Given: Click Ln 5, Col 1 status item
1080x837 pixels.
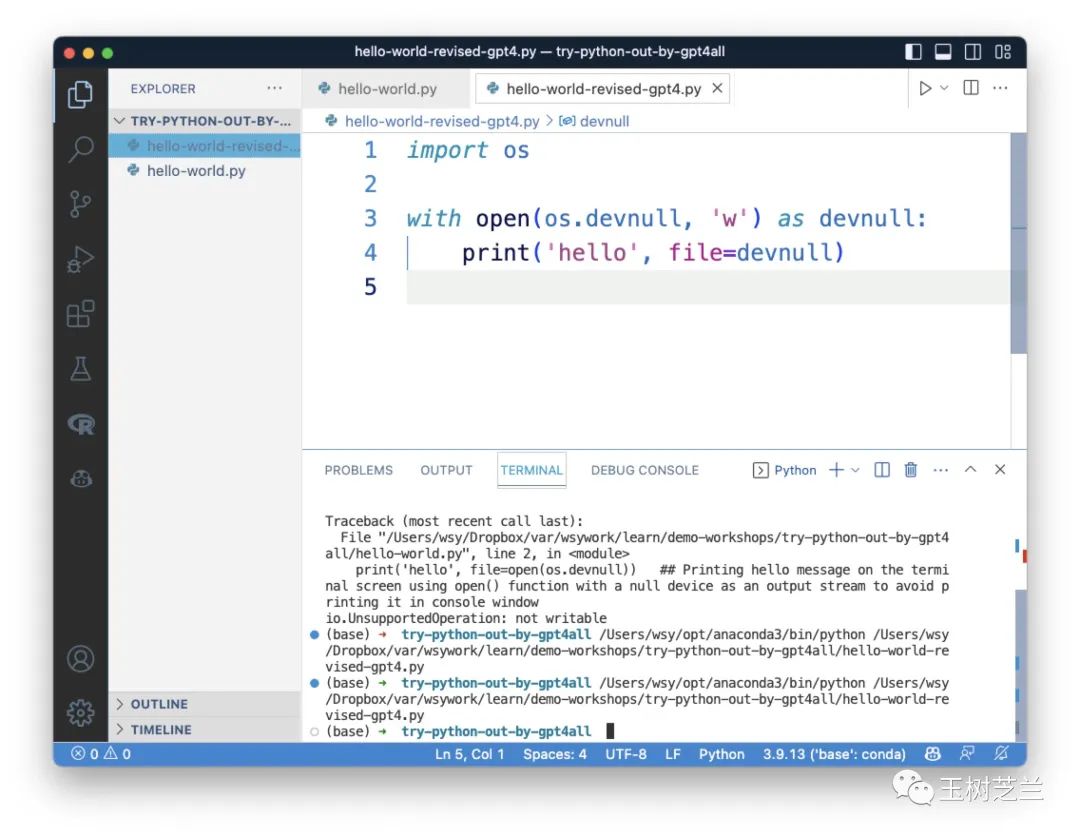Looking at the screenshot, I should pos(469,754).
